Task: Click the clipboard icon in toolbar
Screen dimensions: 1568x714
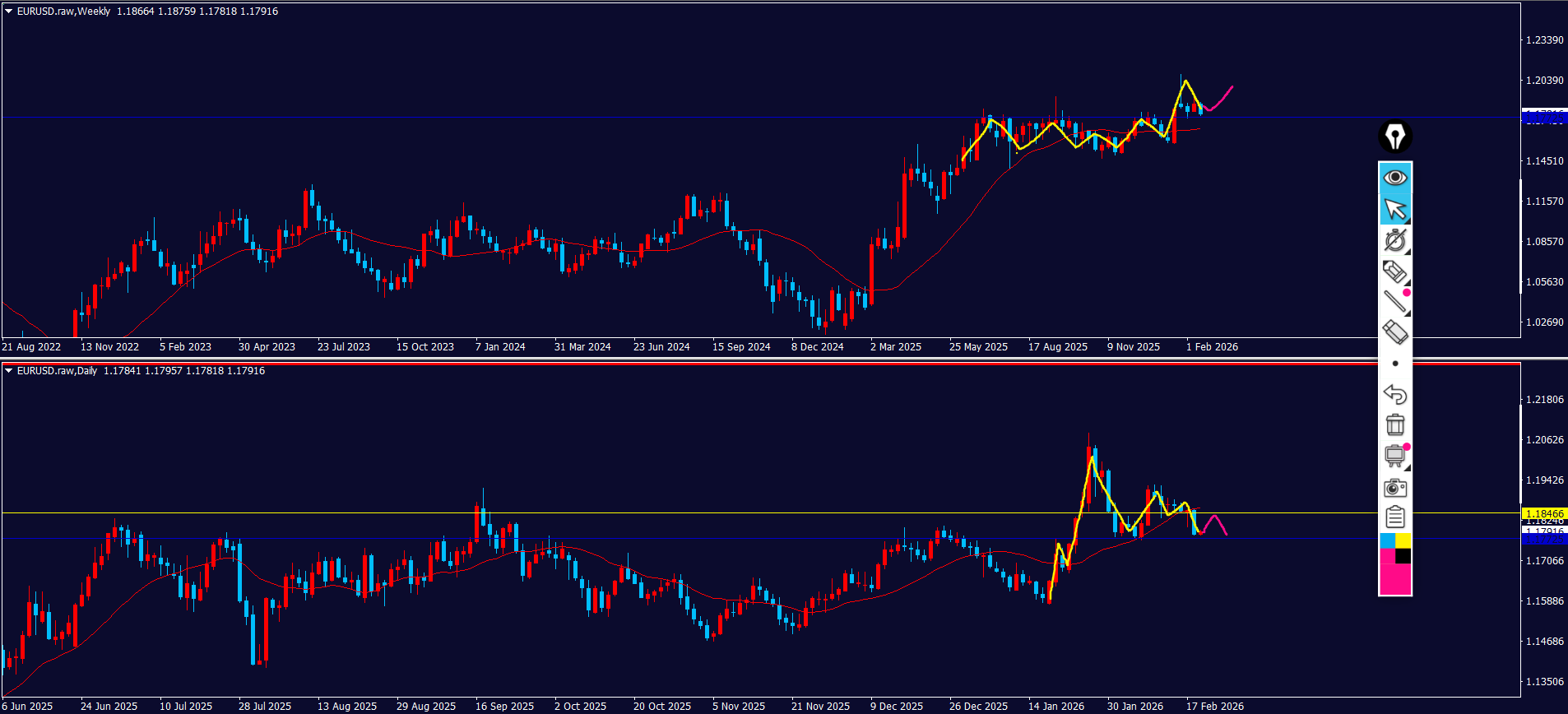Action: [x=1394, y=517]
